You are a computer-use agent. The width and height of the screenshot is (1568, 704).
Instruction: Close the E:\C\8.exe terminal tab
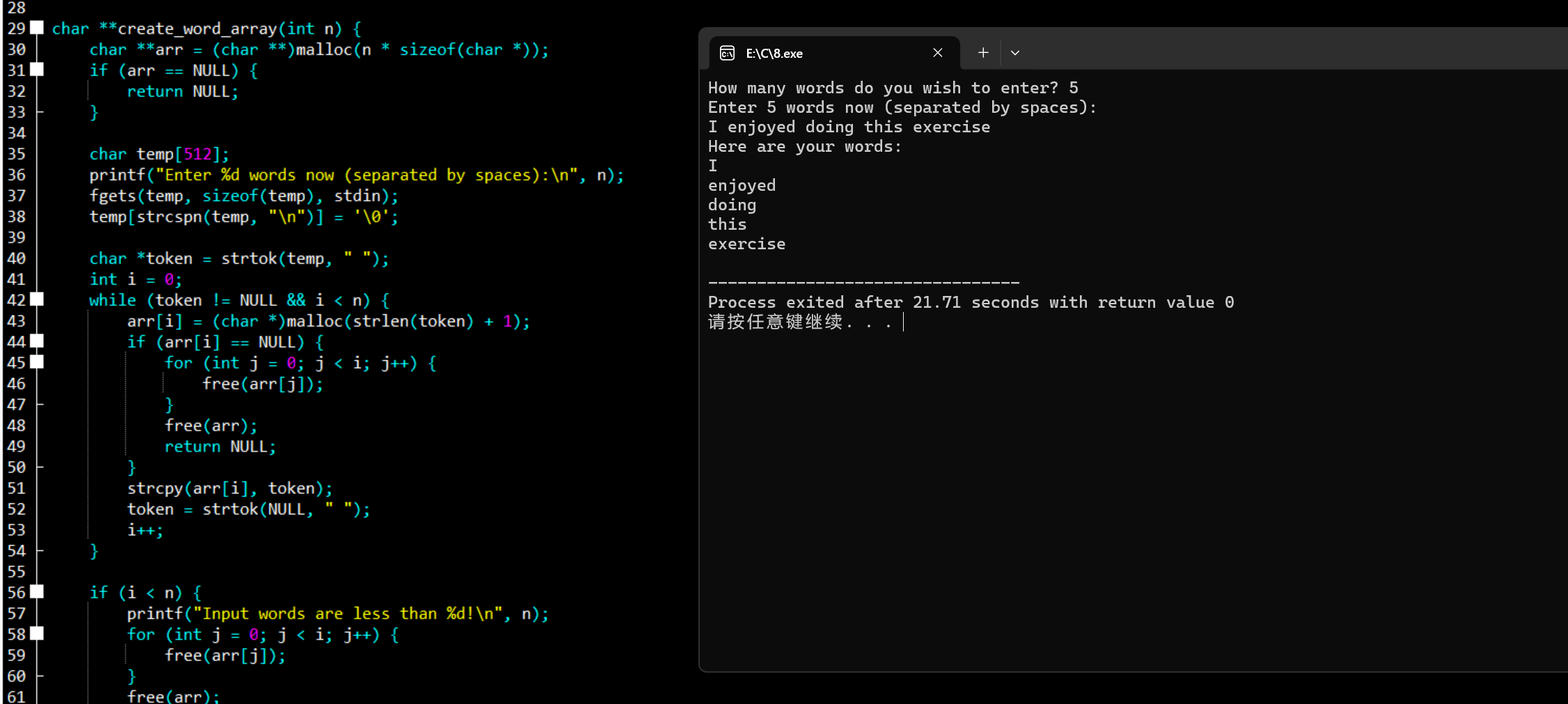938,53
